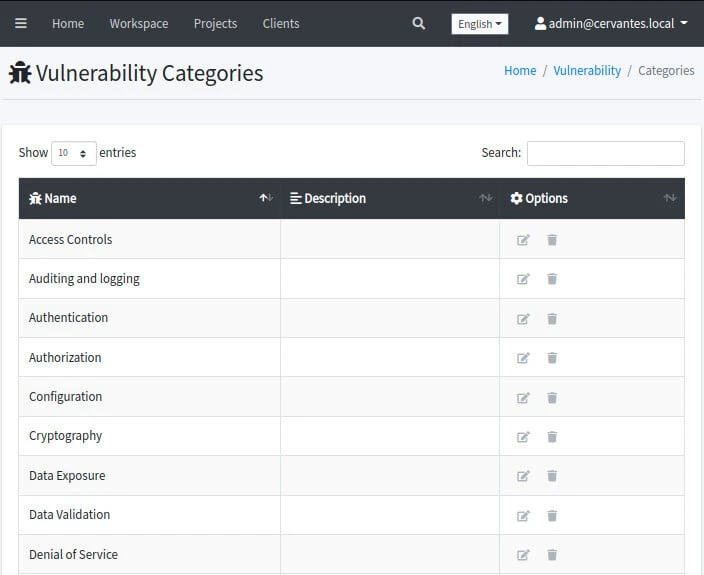
Task: Click the Home breadcrumb link
Action: [520, 71]
